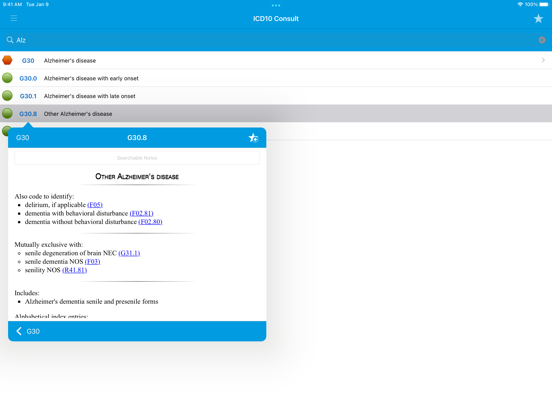Select 'Other Alzheimer's disease' row text
This screenshot has height=414, width=552.
78,114
